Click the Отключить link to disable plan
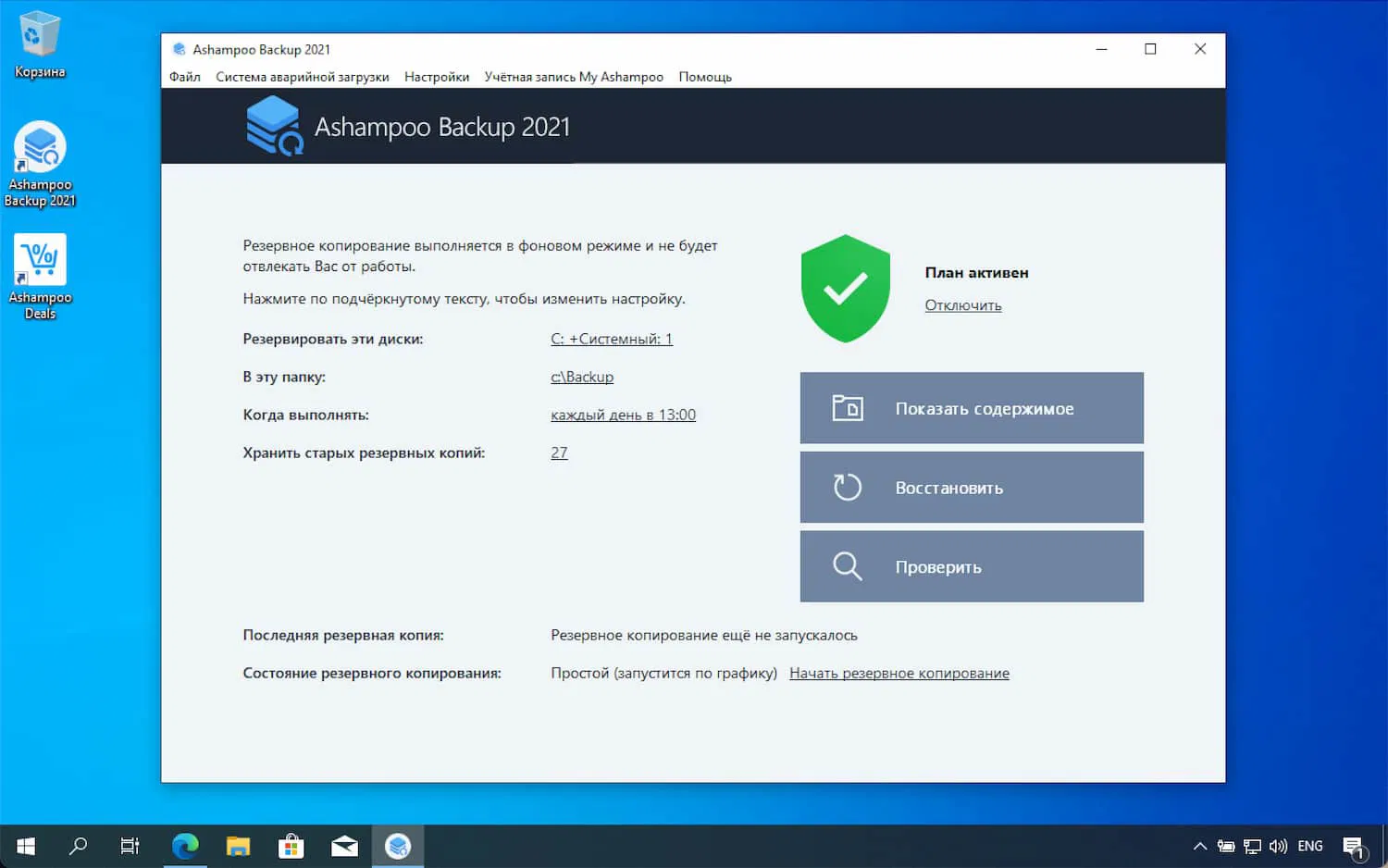Image resolution: width=1388 pixels, height=868 pixels. tap(963, 305)
